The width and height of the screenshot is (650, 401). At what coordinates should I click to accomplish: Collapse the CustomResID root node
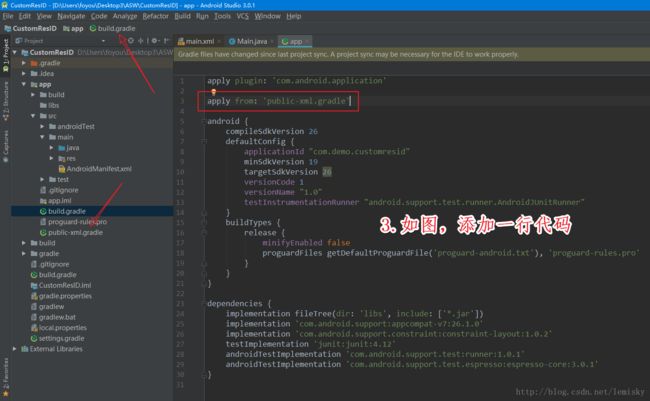[15, 52]
